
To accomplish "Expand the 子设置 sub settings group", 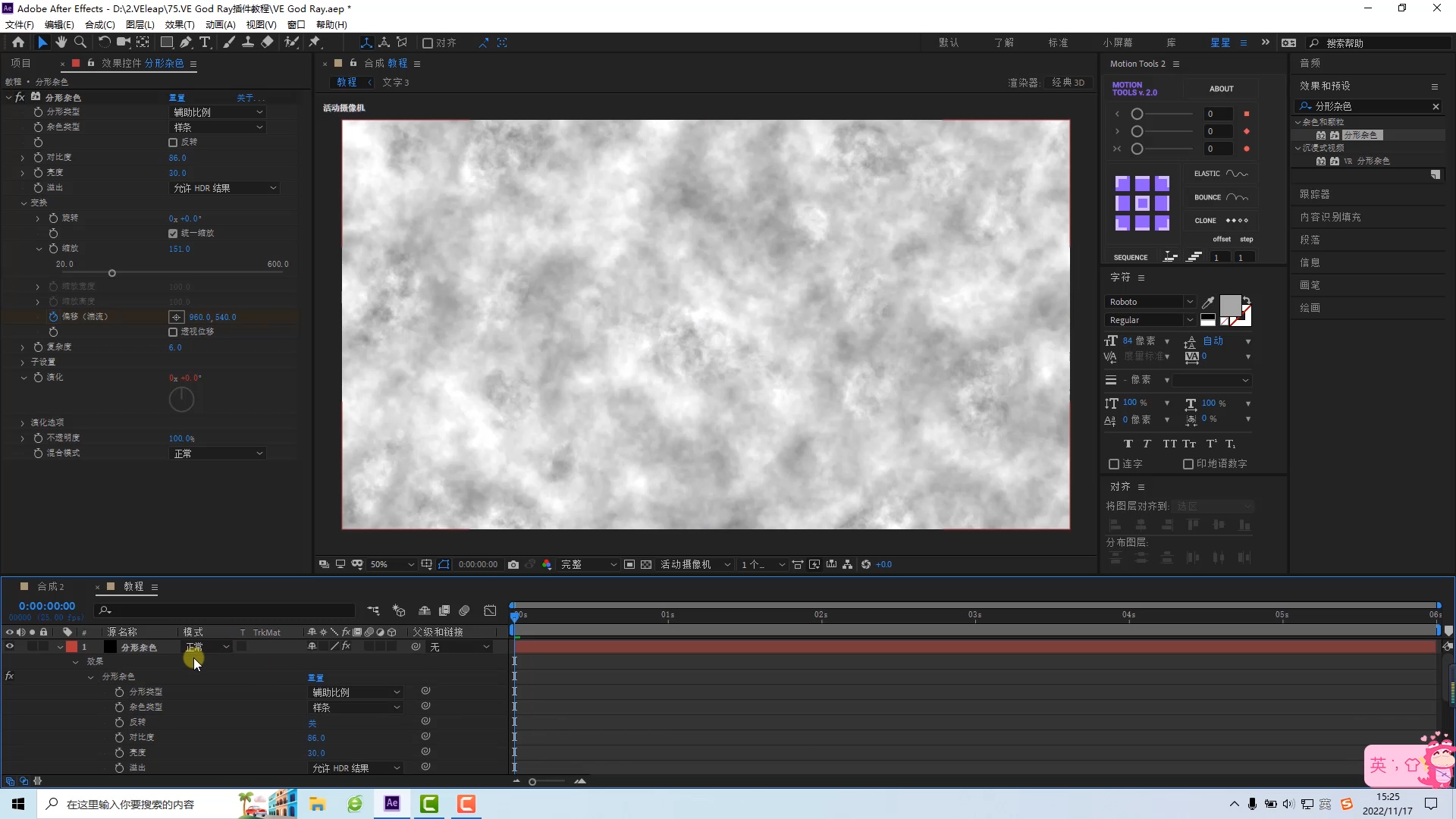I will click(x=23, y=362).
